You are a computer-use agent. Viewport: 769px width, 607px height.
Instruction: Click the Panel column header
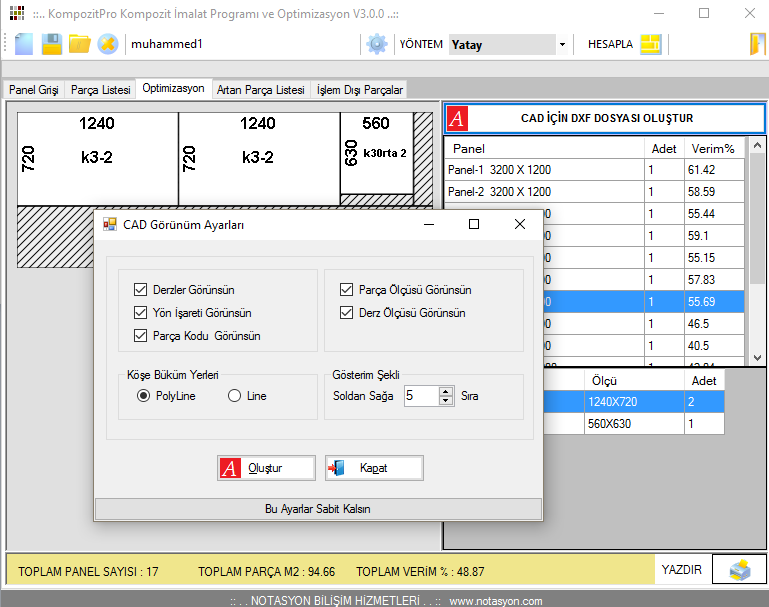point(544,149)
